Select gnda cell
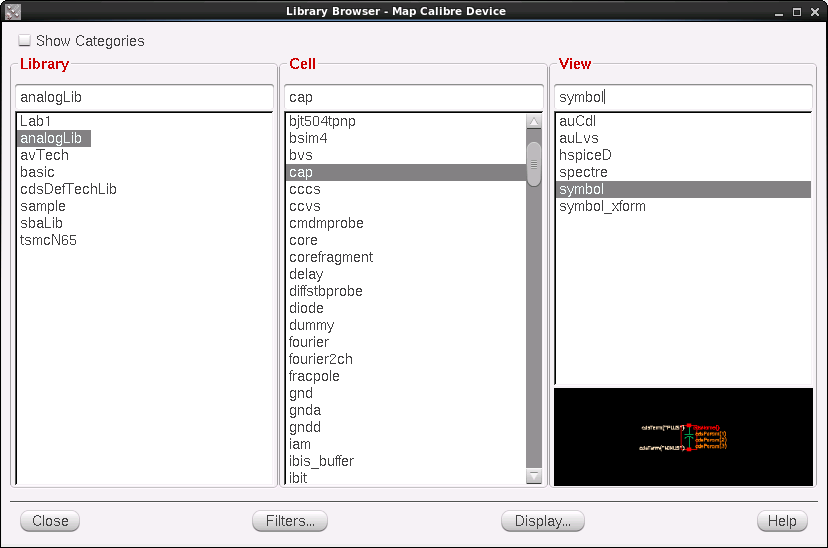The width and height of the screenshot is (828, 548). point(305,410)
